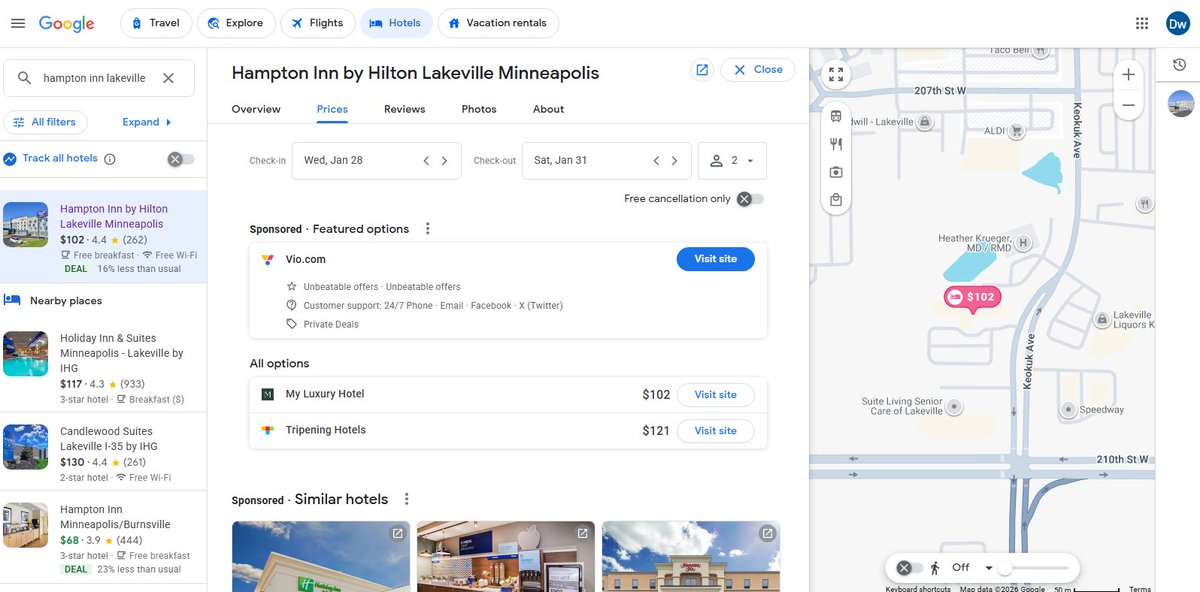The image size is (1200, 592).
Task: Switch to the Photos tab
Action: coord(479,109)
